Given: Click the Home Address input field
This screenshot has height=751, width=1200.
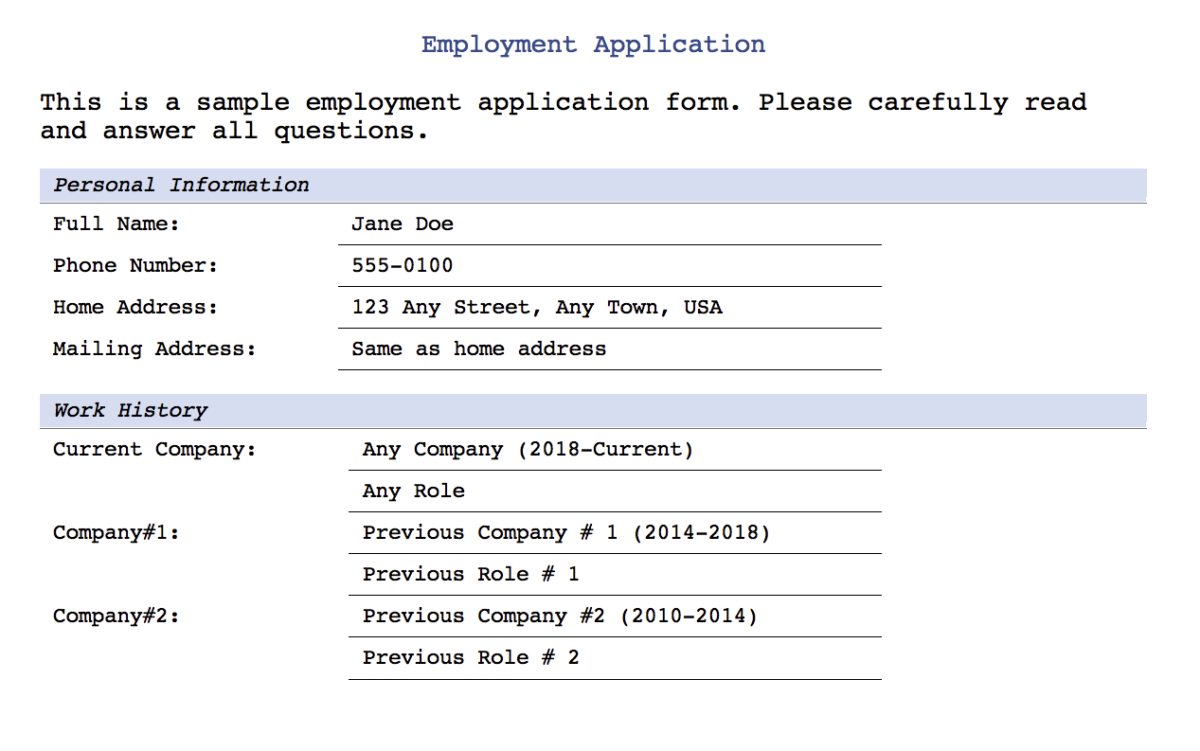Looking at the screenshot, I should (x=610, y=308).
